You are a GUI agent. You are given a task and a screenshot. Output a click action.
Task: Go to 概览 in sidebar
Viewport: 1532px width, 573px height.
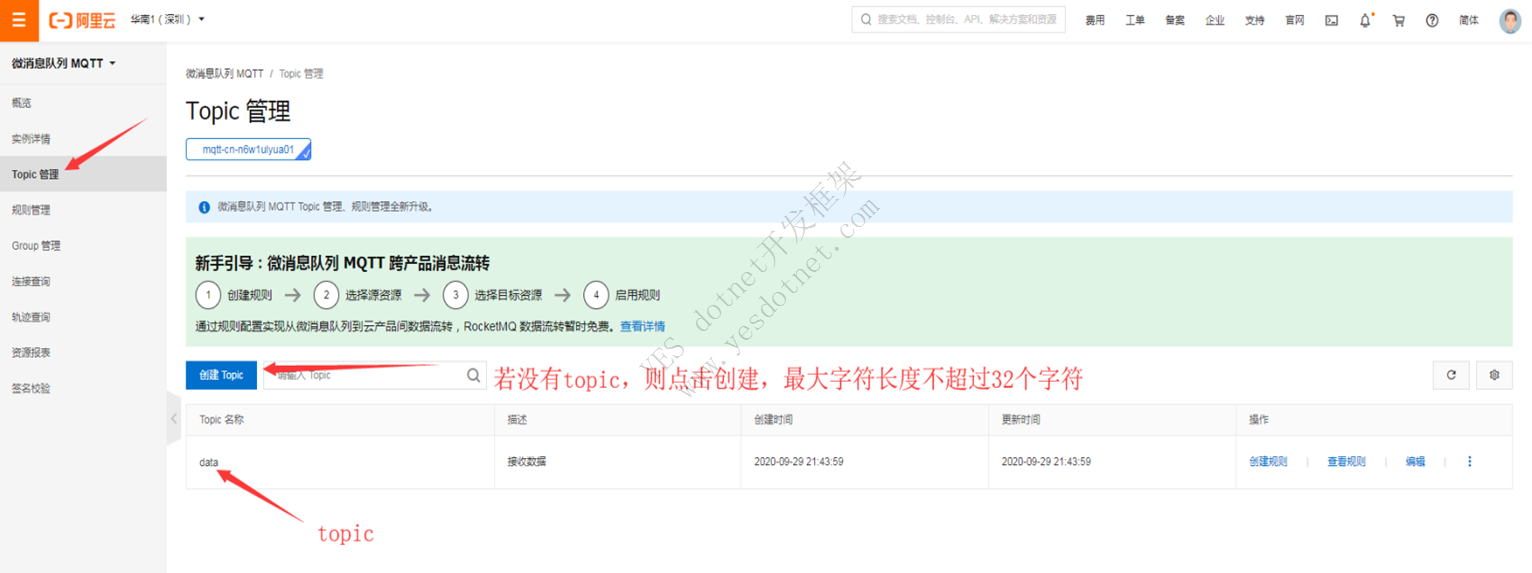tap(23, 103)
